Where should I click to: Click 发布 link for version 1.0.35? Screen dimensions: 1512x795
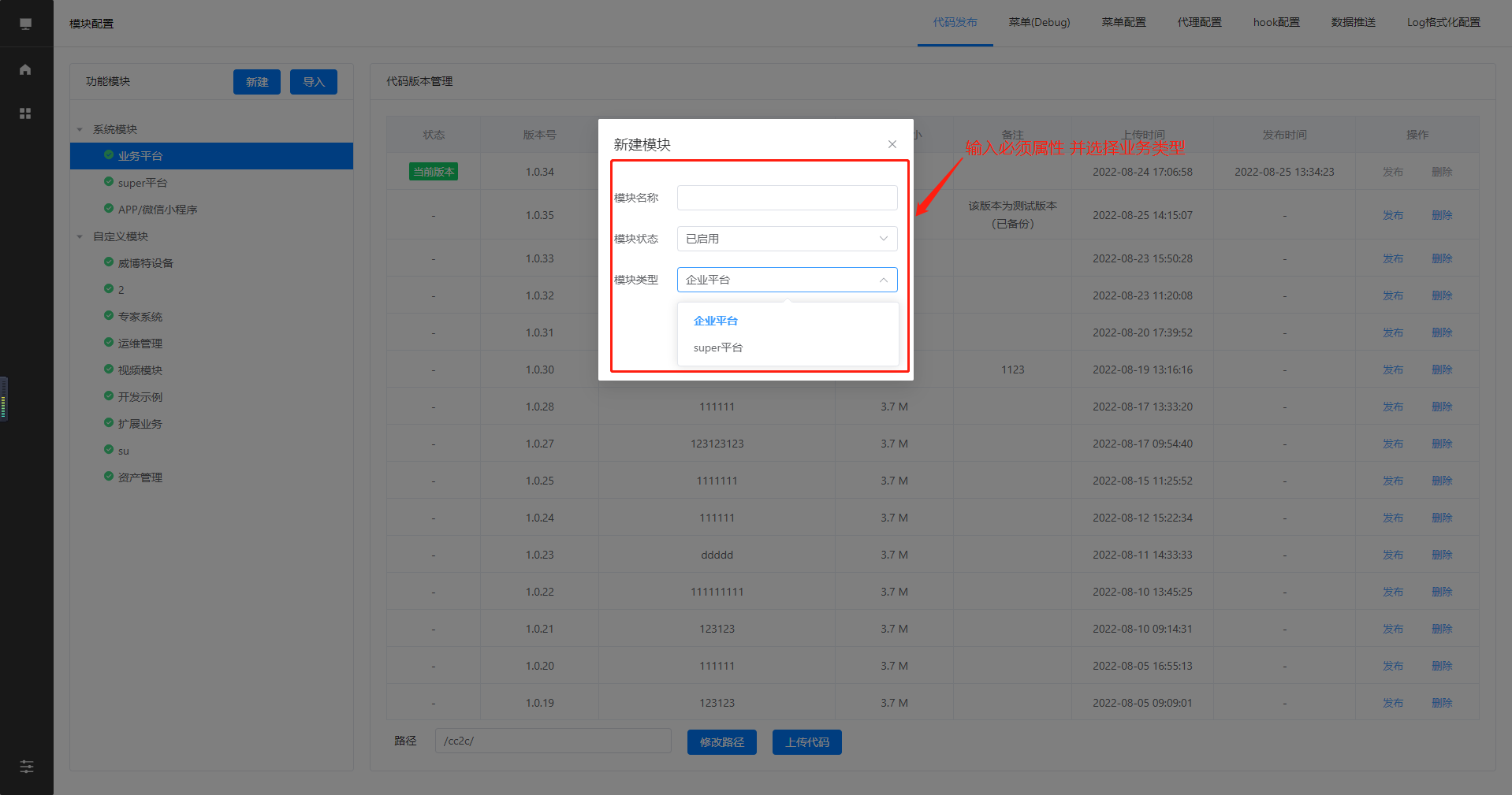(1392, 215)
